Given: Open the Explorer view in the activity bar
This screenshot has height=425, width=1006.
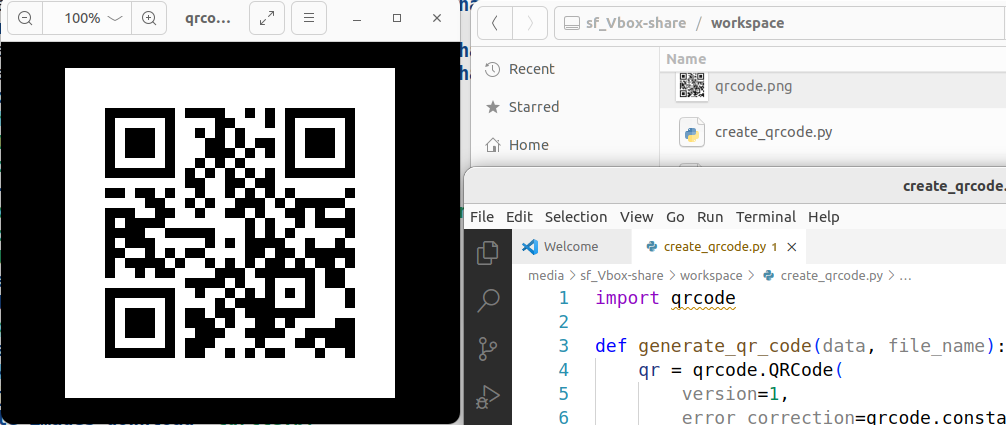Looking at the screenshot, I should point(488,252).
